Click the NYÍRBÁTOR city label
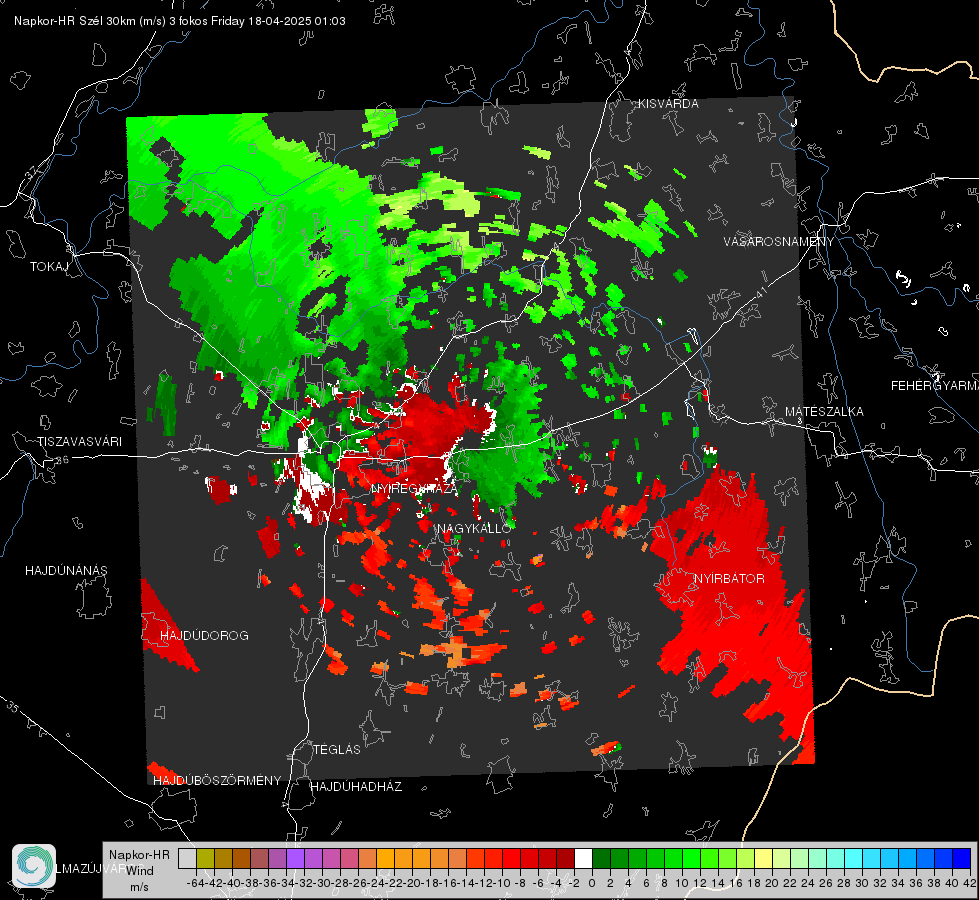Viewport: 979px width, 900px height. pyautogui.click(x=729, y=579)
